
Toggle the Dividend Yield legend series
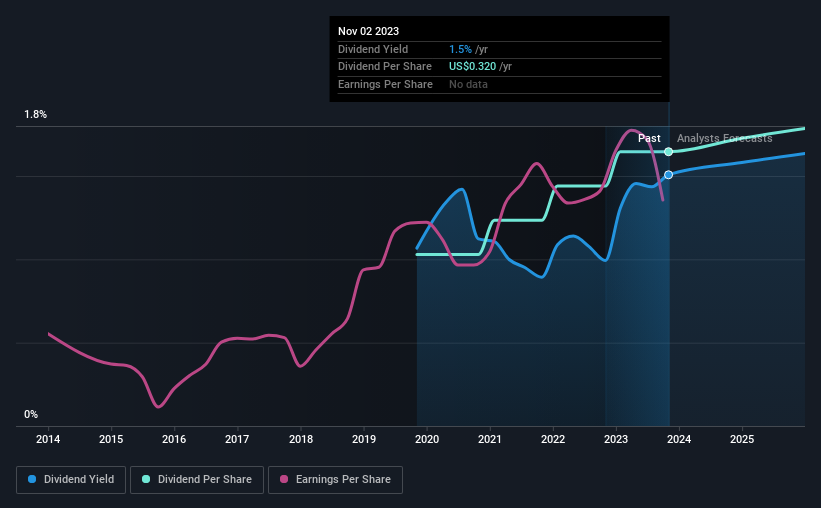pyautogui.click(x=71, y=480)
